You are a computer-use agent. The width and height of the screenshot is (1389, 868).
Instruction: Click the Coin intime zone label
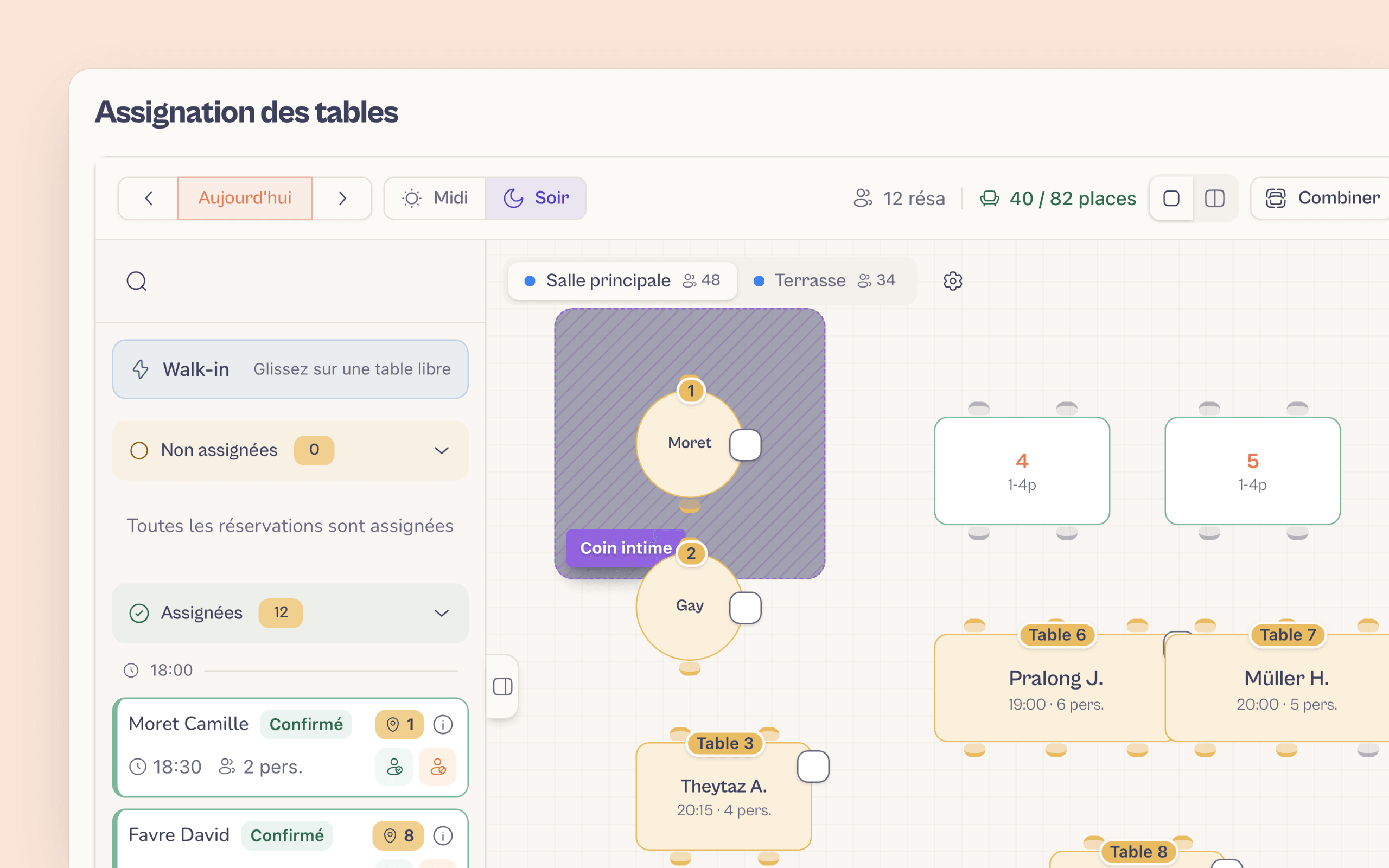626,548
